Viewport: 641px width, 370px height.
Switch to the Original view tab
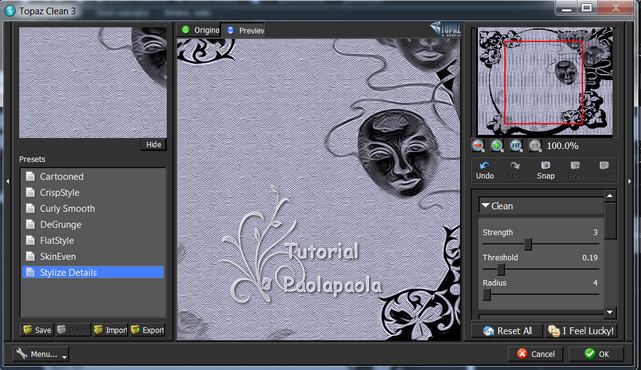pyautogui.click(x=199, y=30)
